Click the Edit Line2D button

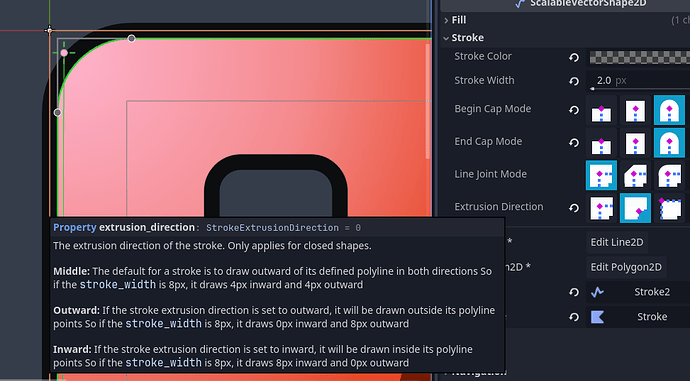(617, 242)
